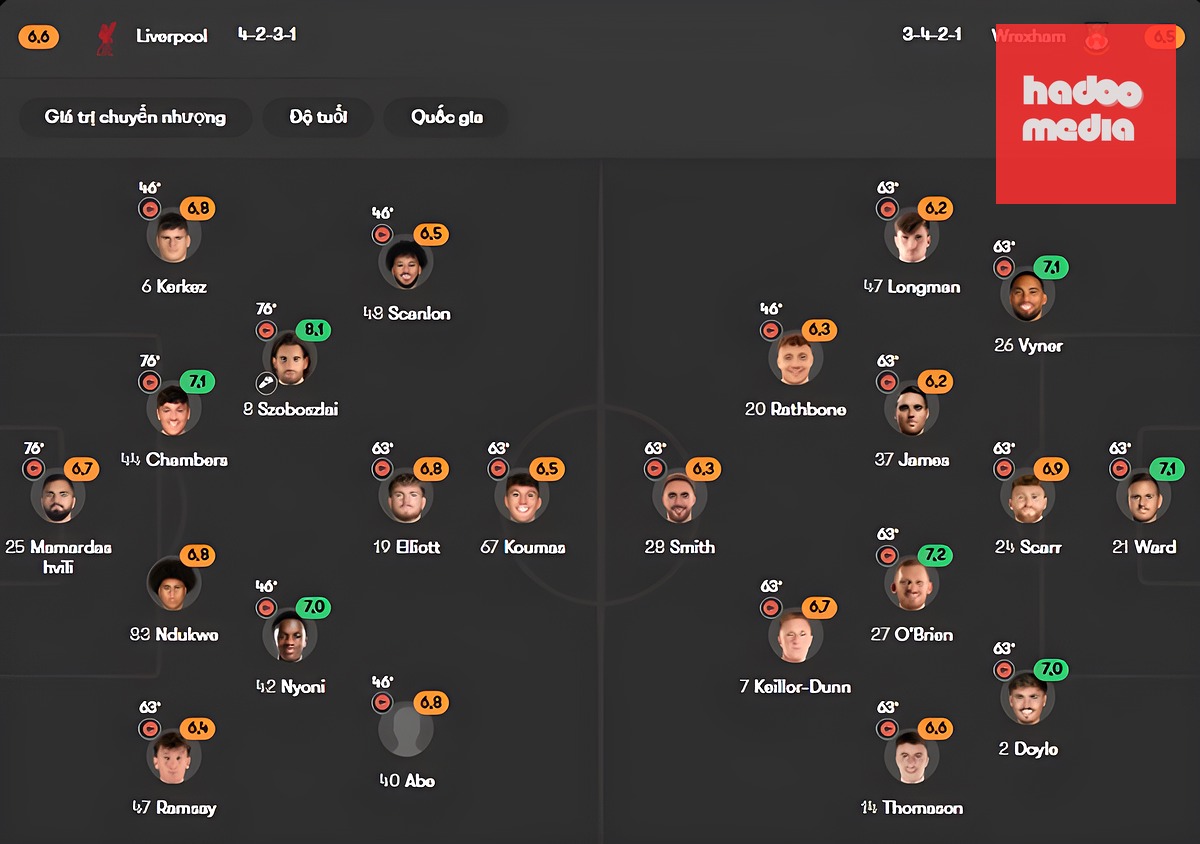Click substitution icon above Doyle
The width and height of the screenshot is (1200, 844).
(x=1004, y=670)
